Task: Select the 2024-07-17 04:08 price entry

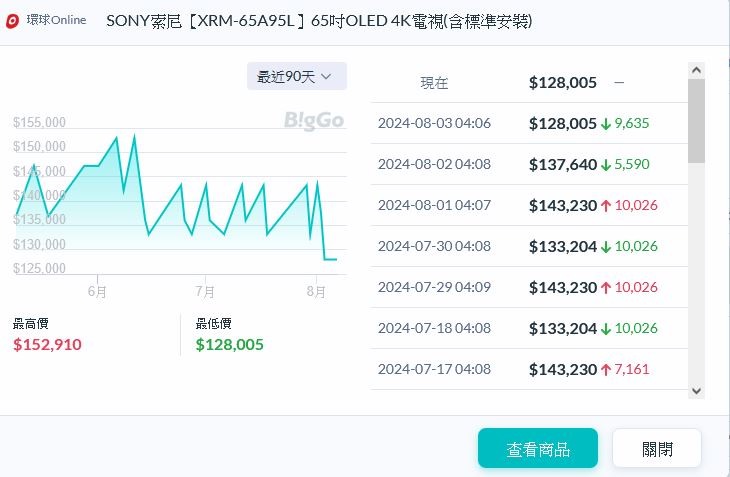Action: coord(529,369)
